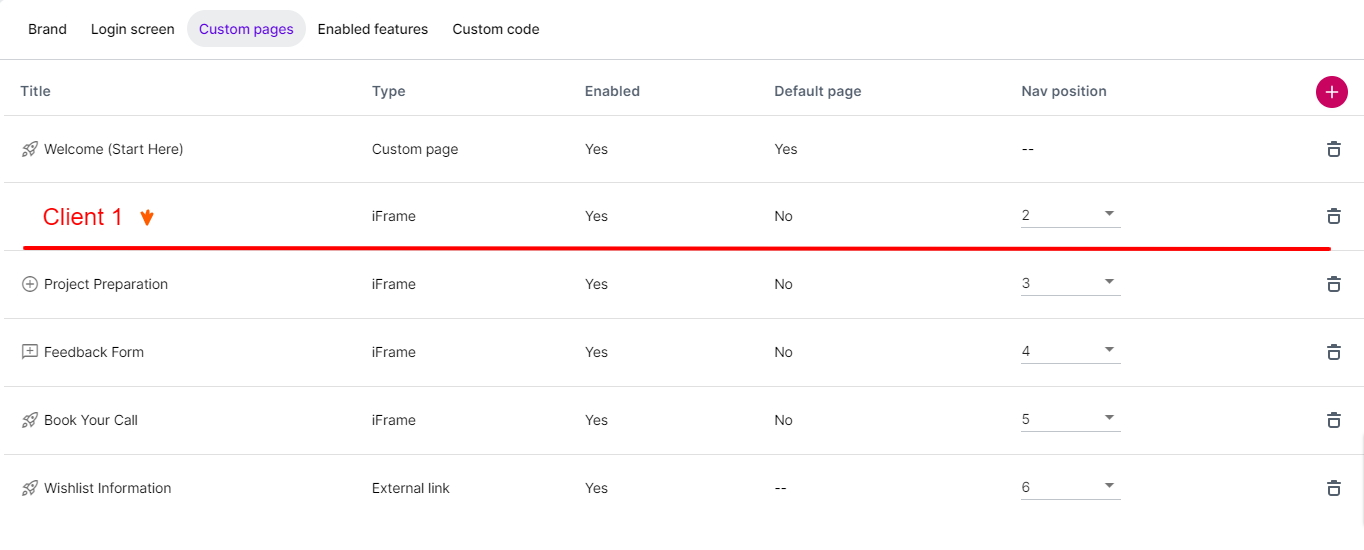Delete the Welcome (Start Here) page
This screenshot has height=550, width=1364.
[x=1333, y=149]
